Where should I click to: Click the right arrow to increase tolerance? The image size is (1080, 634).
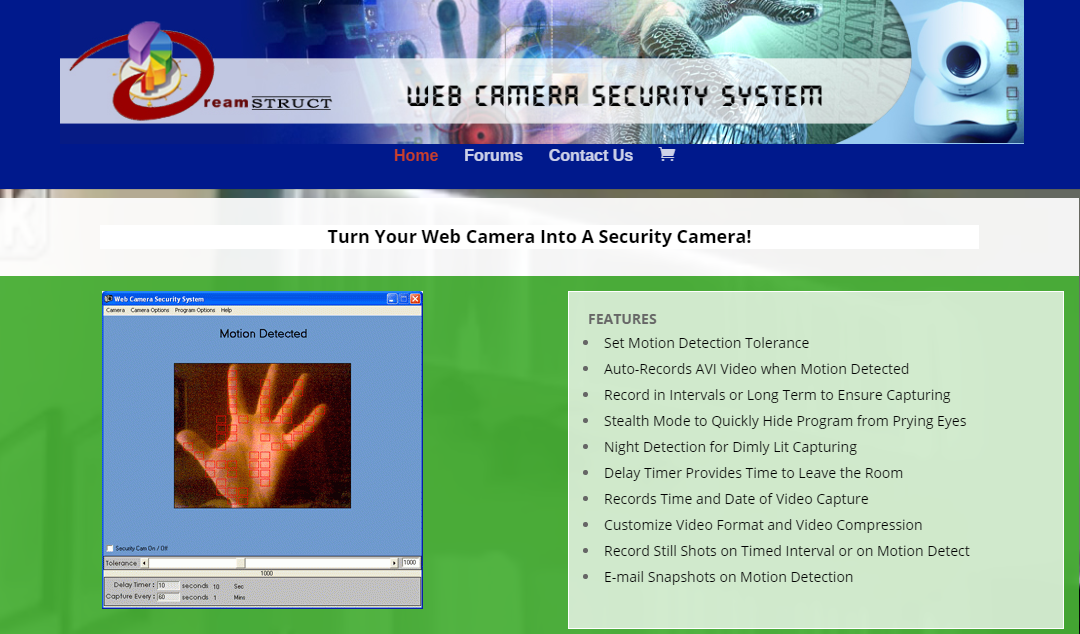tap(394, 561)
